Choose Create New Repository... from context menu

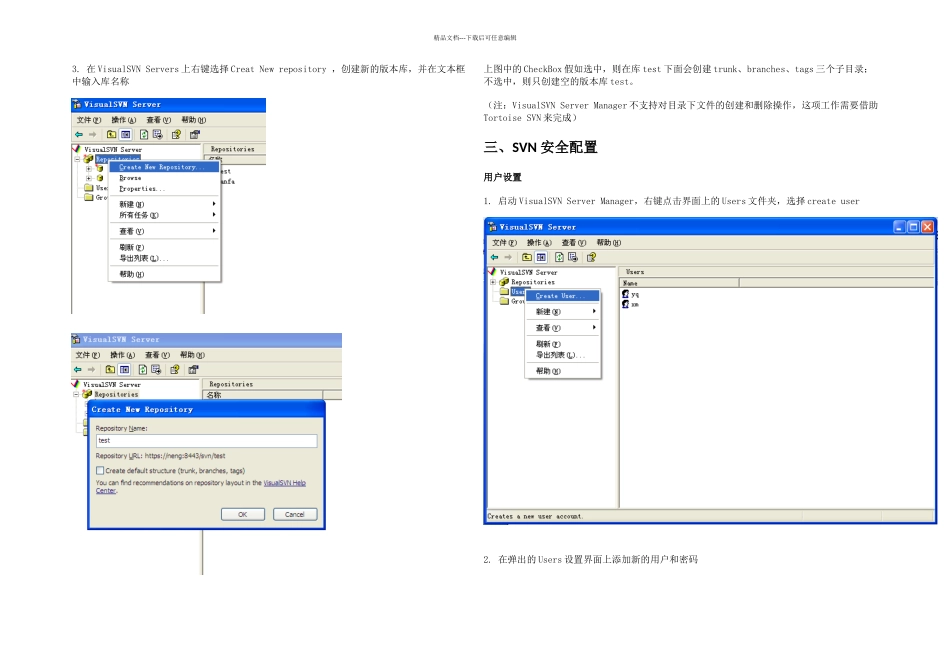click(164, 167)
